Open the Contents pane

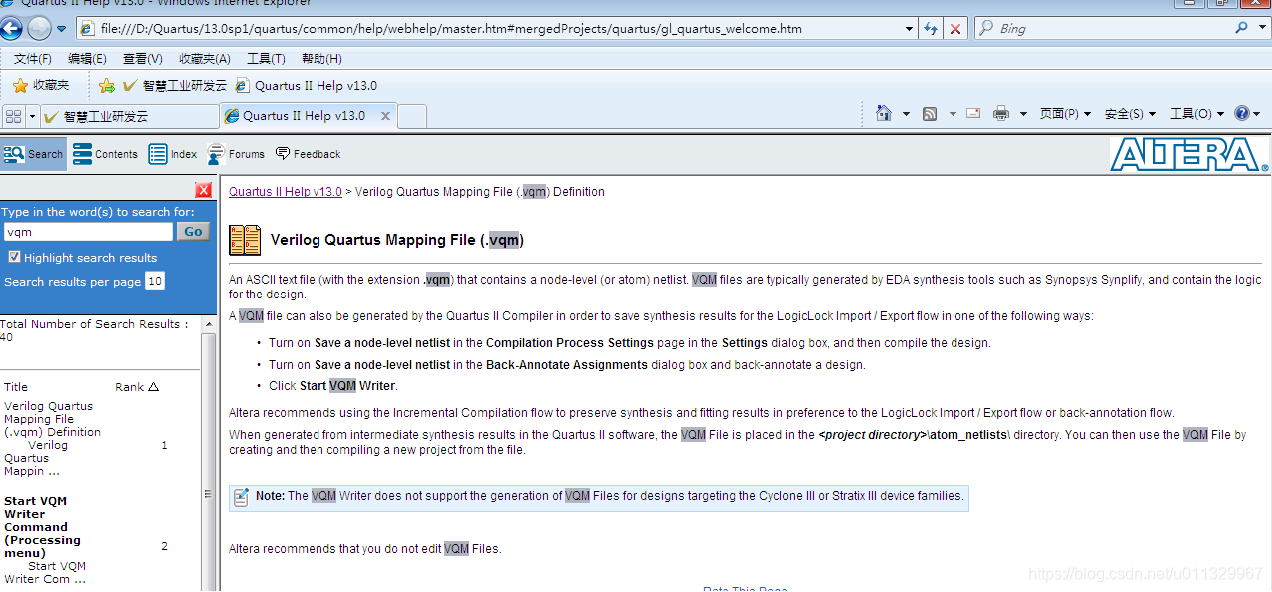105,154
